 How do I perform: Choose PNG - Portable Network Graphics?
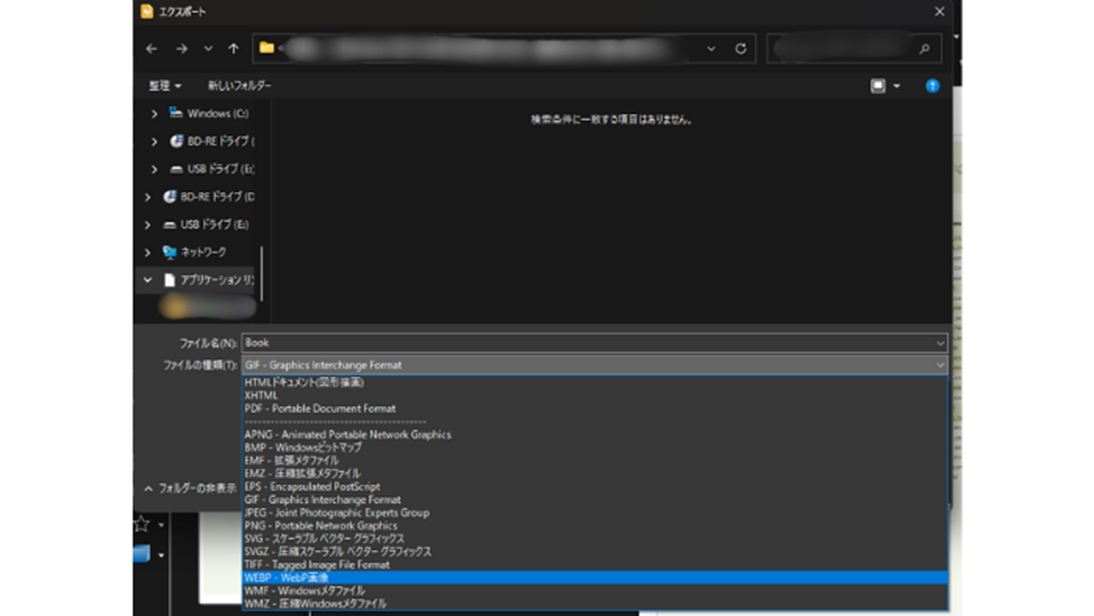320,526
